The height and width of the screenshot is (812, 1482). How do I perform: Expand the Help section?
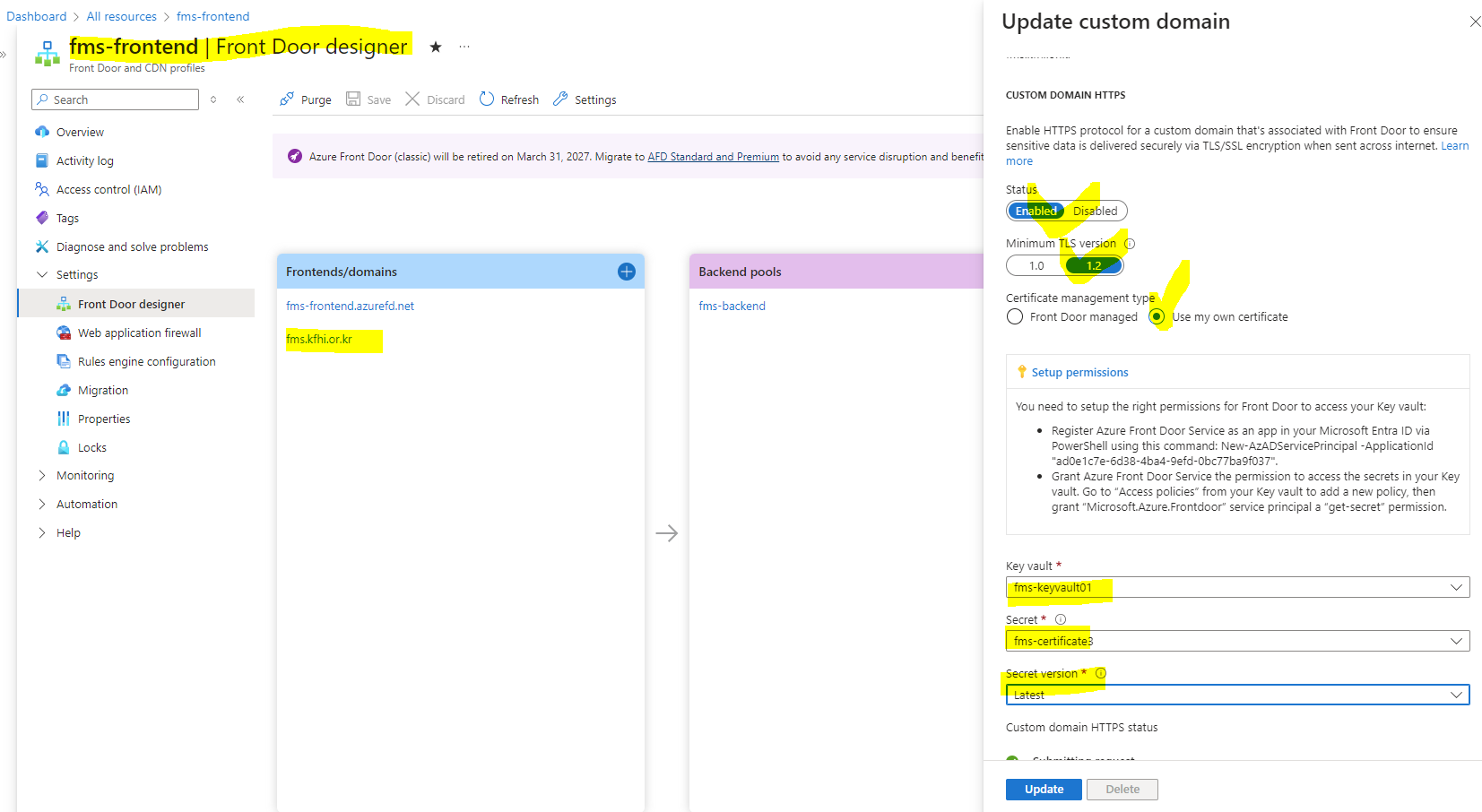(x=42, y=533)
